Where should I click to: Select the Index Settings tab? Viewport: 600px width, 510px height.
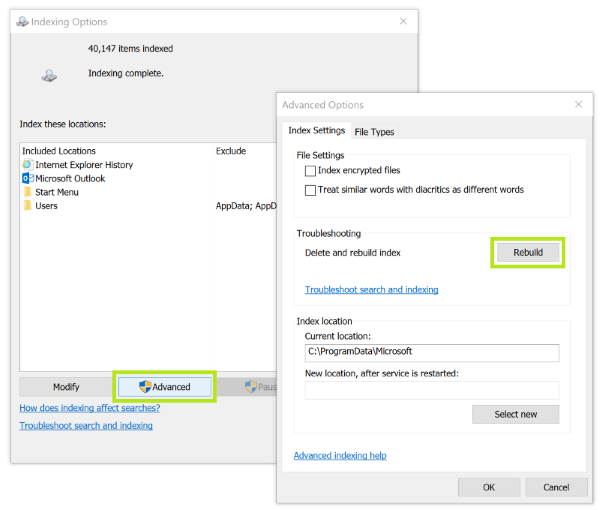tap(316, 131)
